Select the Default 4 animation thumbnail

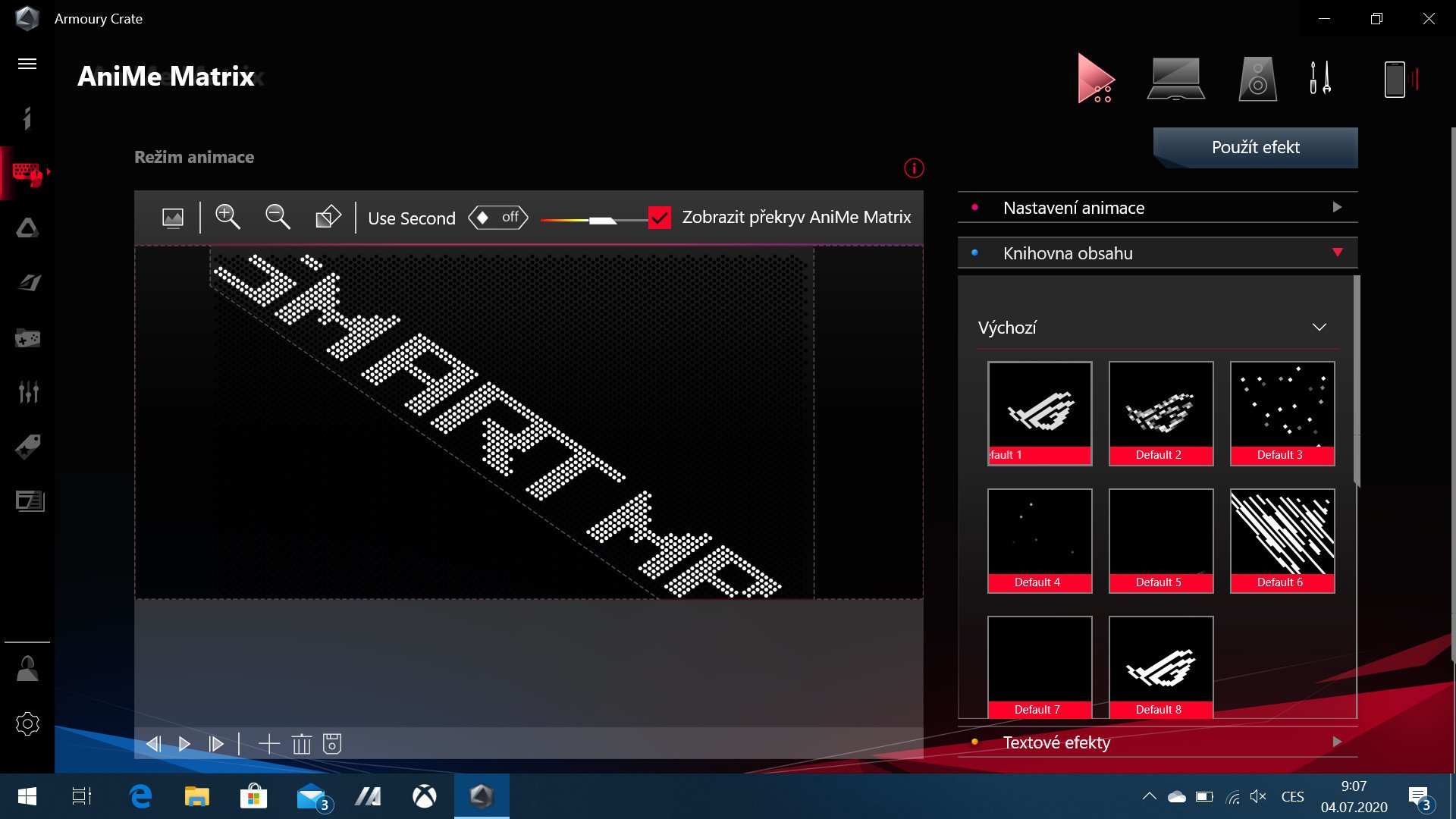(x=1040, y=541)
